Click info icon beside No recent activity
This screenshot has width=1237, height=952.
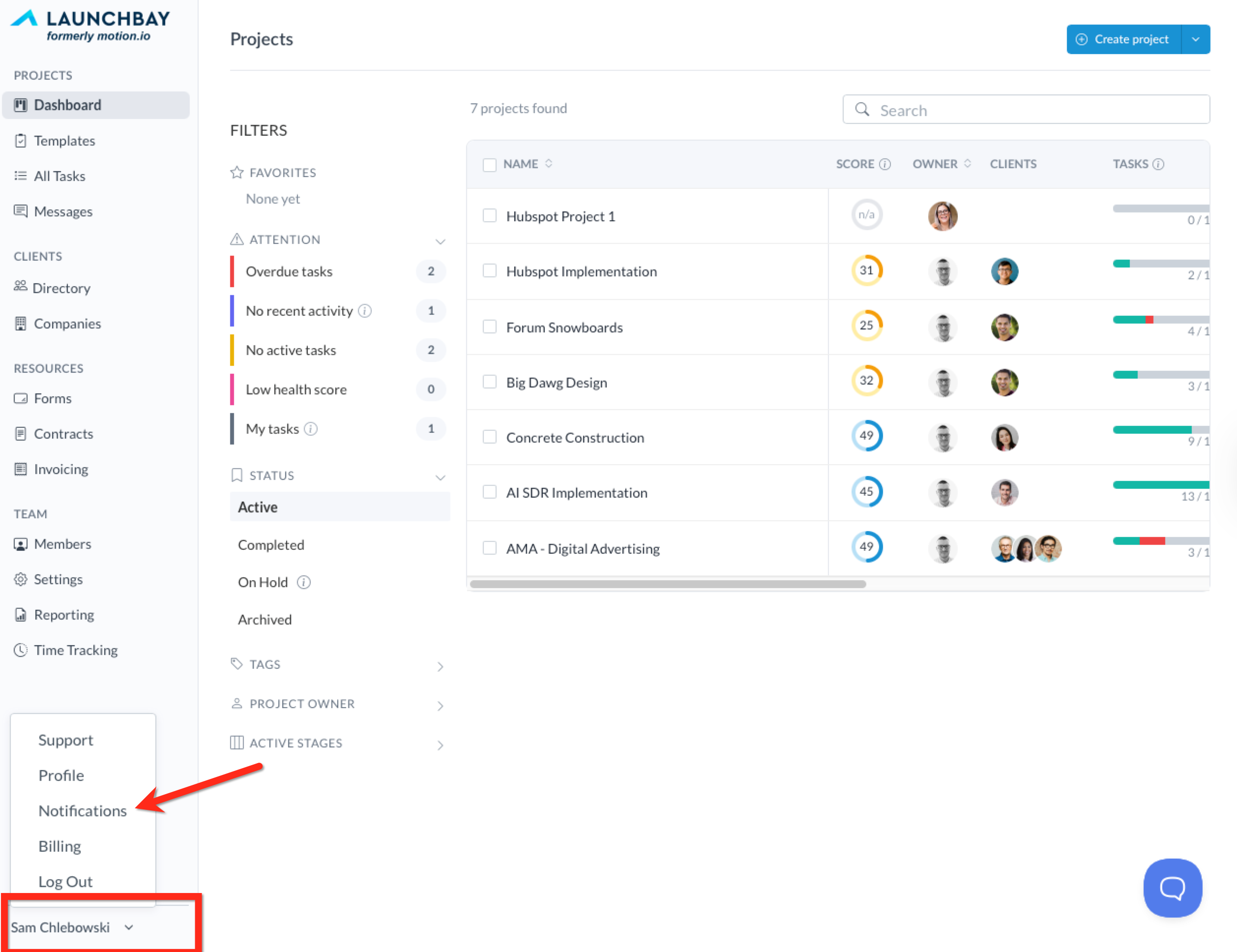[x=365, y=311]
